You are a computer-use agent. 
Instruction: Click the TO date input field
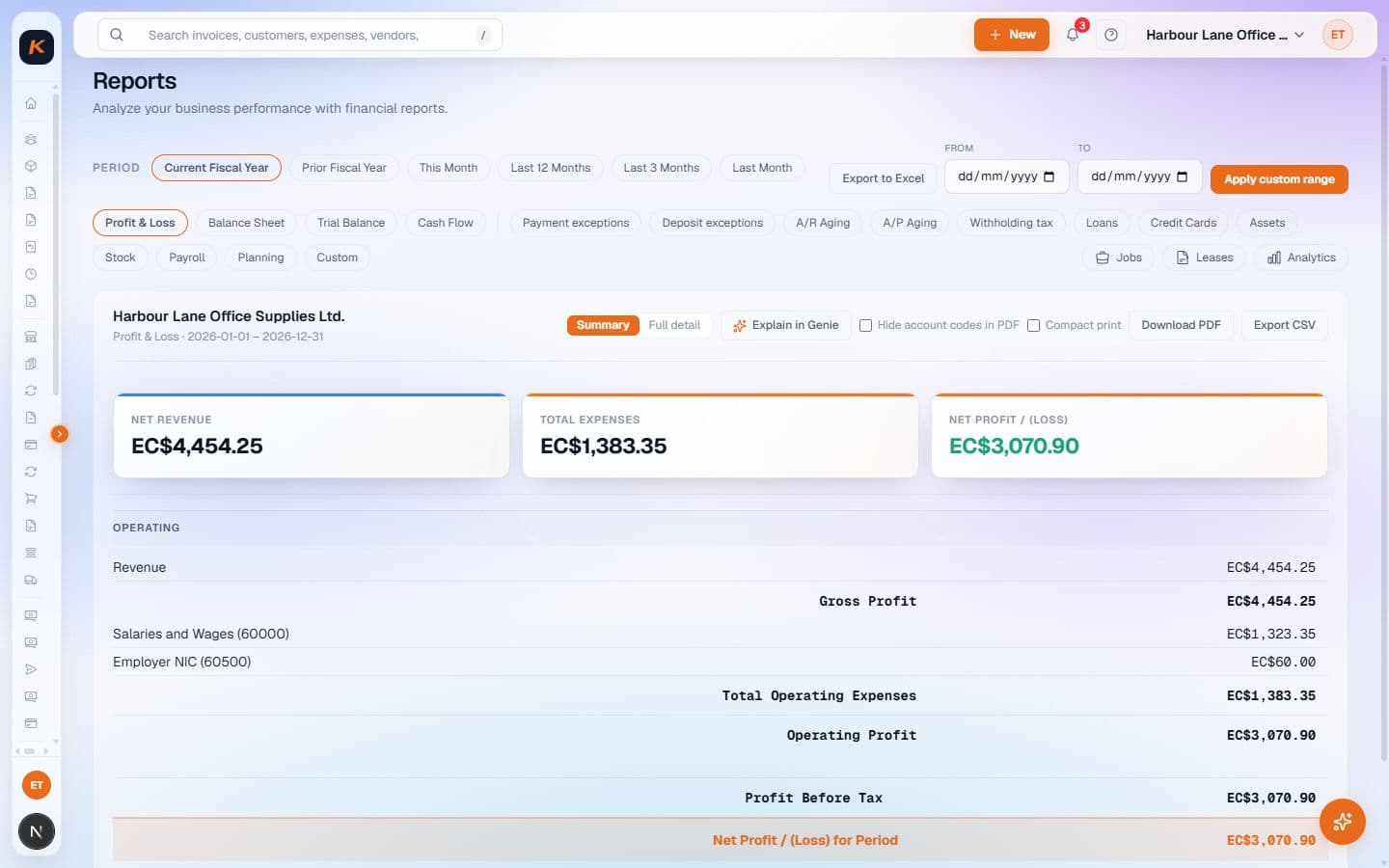click(x=1140, y=176)
